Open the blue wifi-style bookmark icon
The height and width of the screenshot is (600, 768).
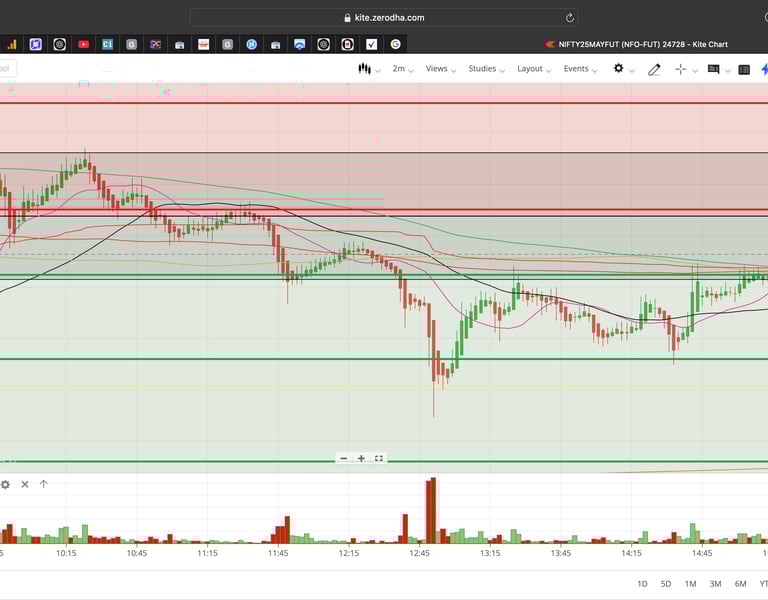click(299, 45)
